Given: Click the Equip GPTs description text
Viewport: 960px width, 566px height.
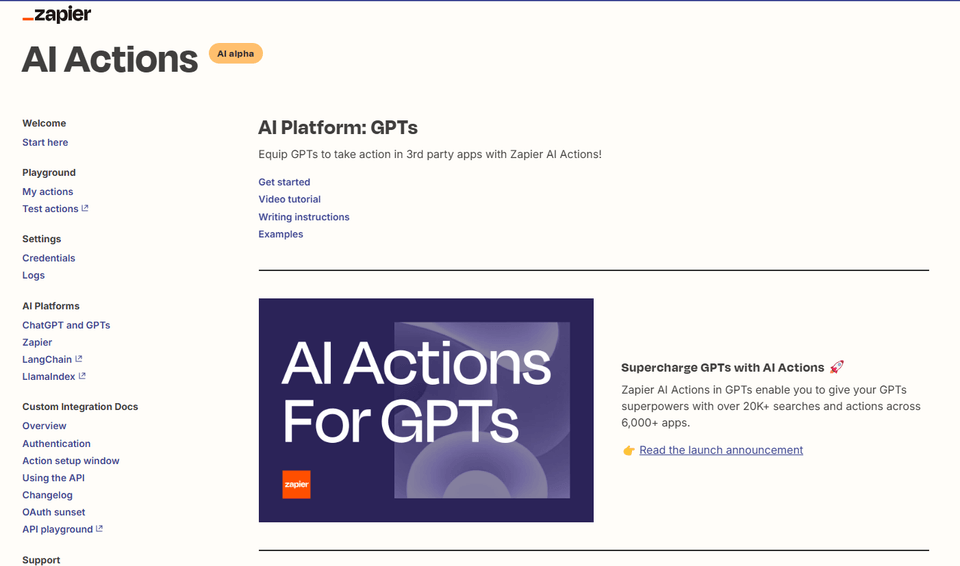Looking at the screenshot, I should (x=430, y=154).
